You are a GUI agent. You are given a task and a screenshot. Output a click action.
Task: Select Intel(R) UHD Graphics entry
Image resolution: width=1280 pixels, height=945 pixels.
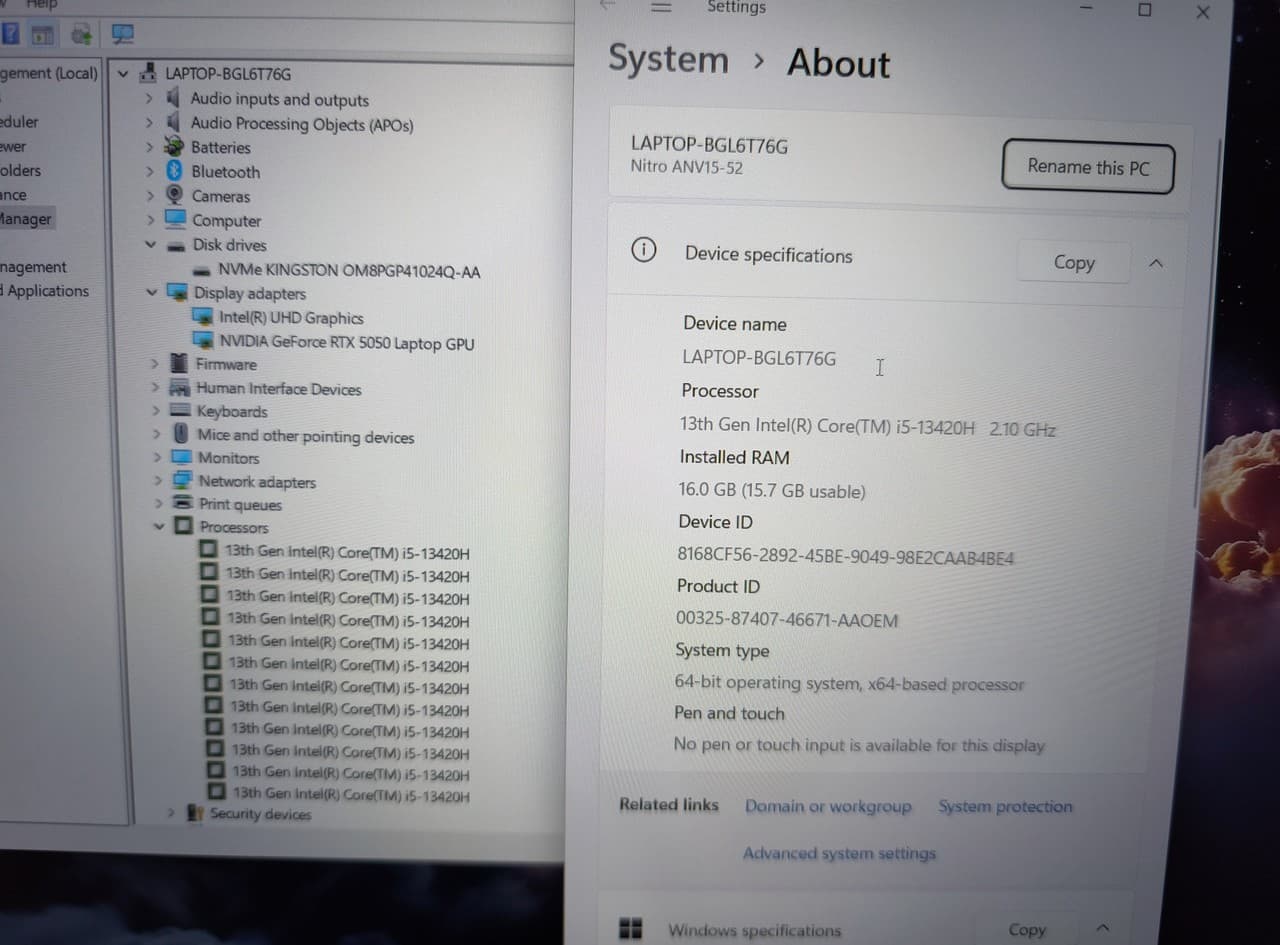[291, 317]
